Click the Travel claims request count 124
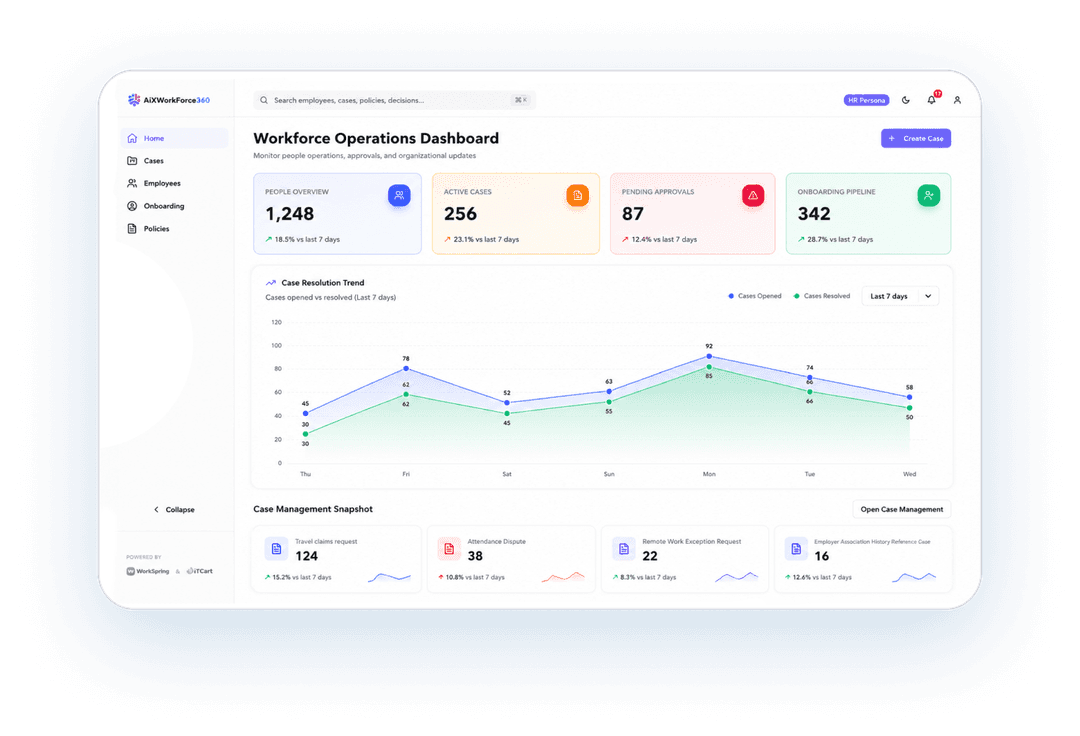1080x736 pixels. click(x=307, y=556)
